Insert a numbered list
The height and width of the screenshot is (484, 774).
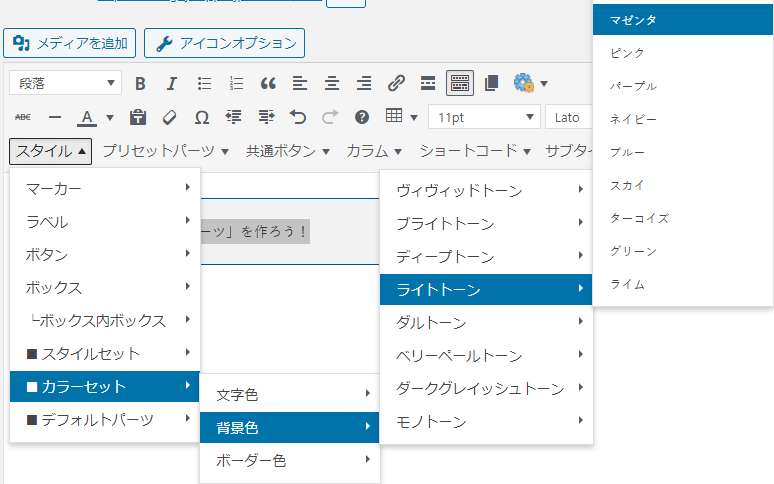coord(236,83)
